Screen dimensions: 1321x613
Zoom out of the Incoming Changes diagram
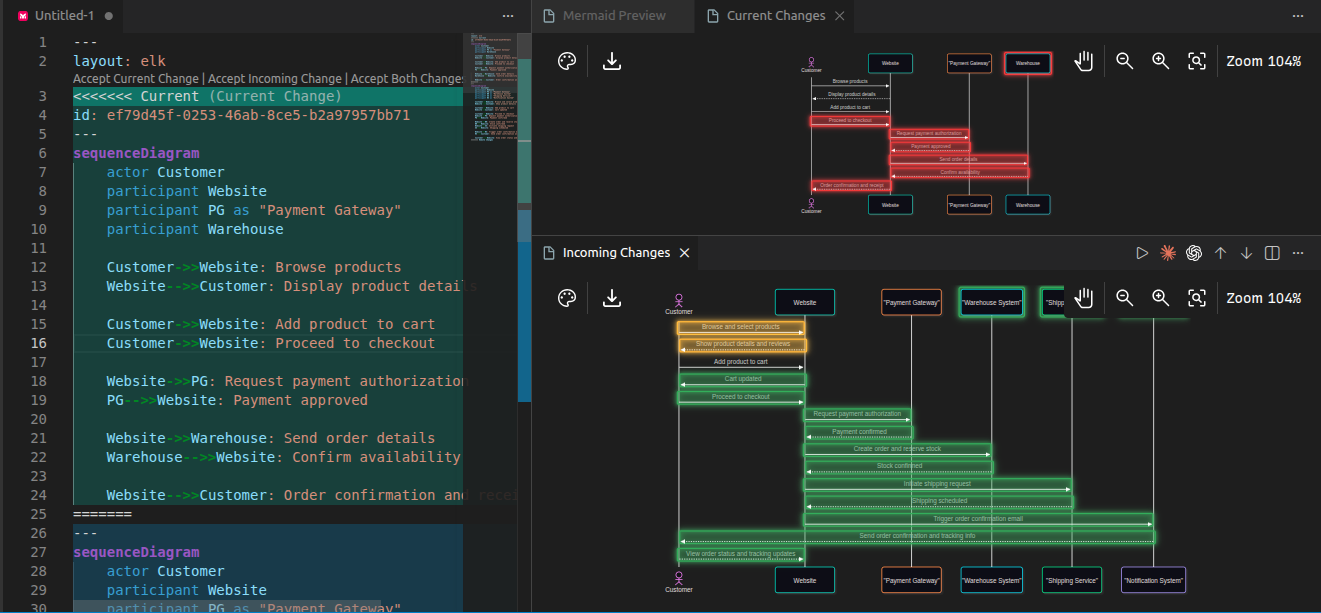point(1124,298)
